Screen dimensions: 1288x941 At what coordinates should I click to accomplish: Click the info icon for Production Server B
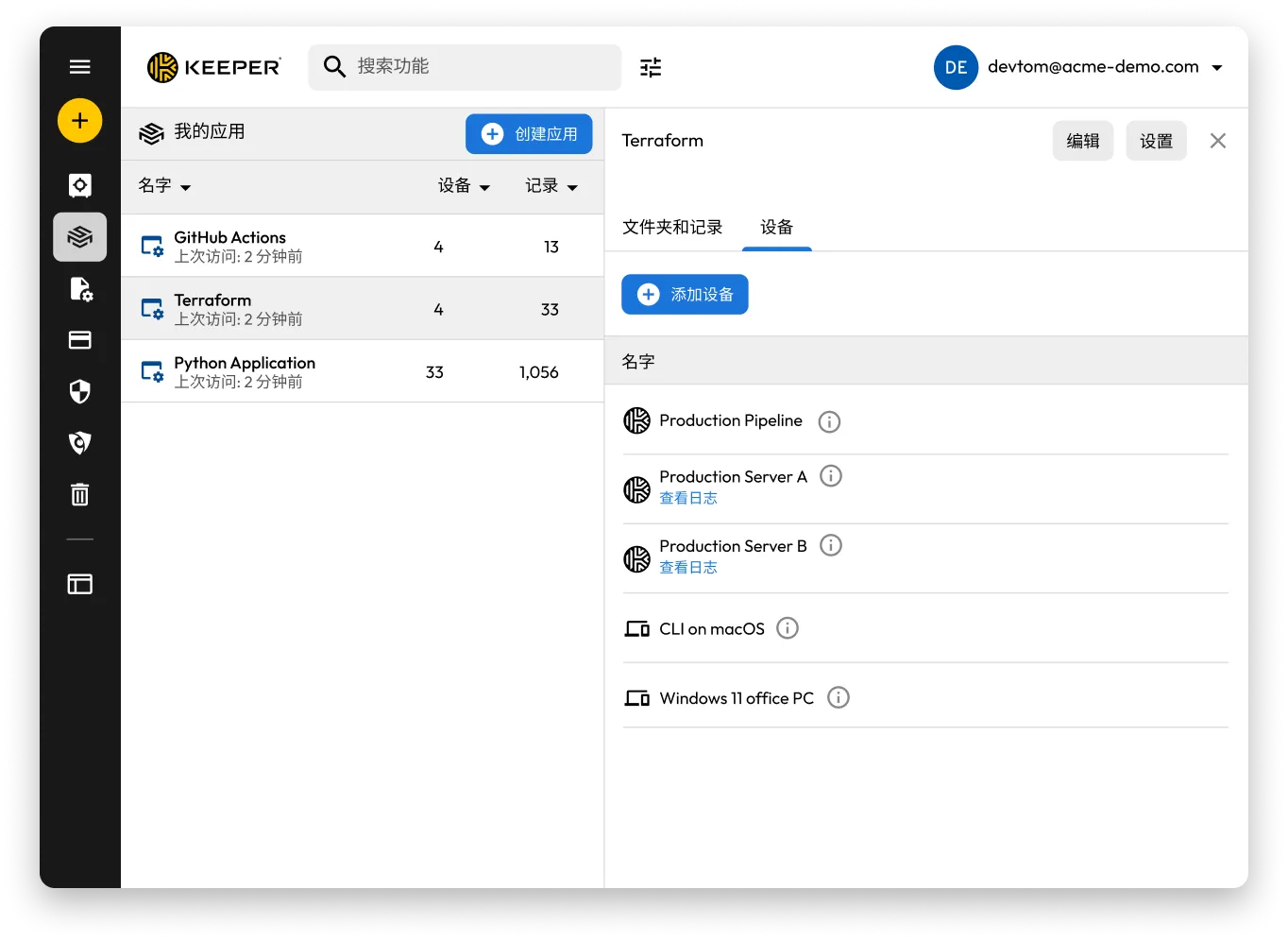(831, 545)
